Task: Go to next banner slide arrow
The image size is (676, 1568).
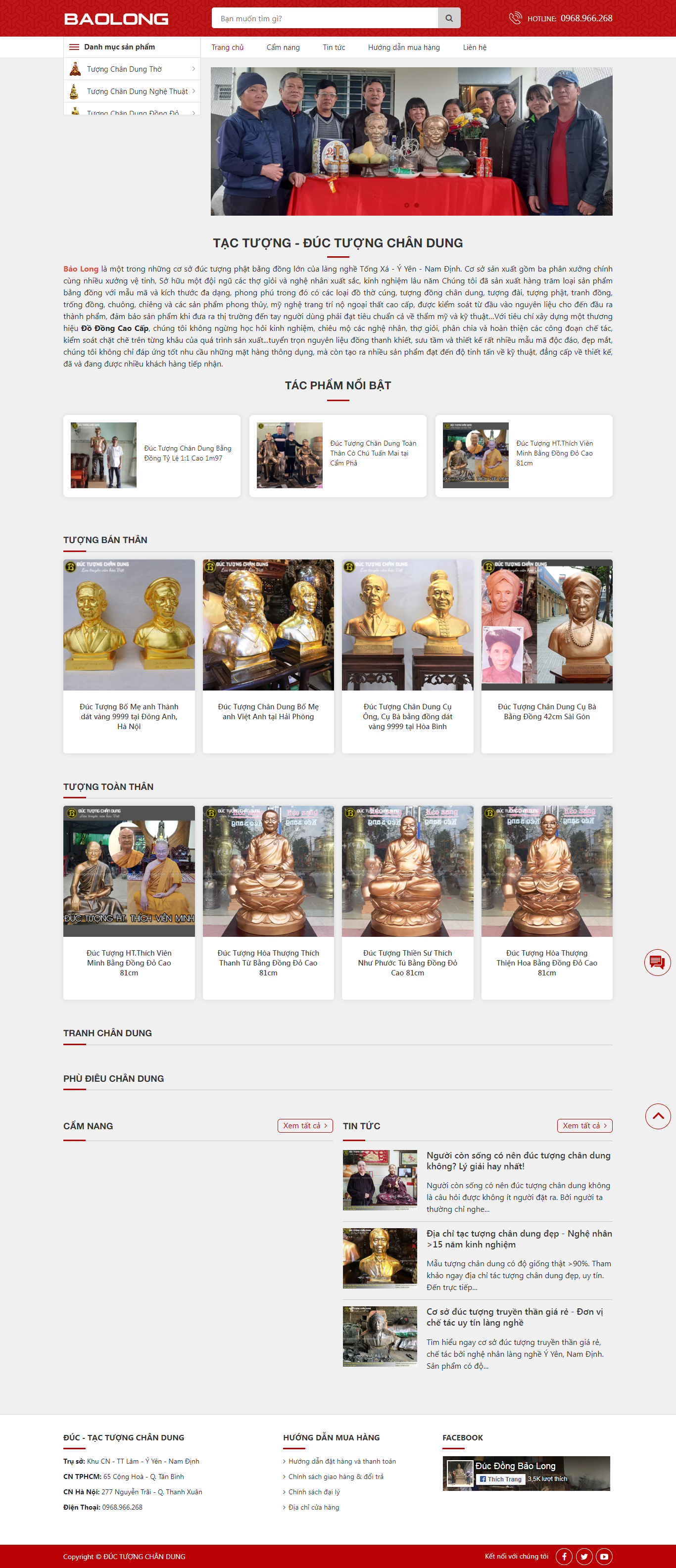Action: point(604,140)
